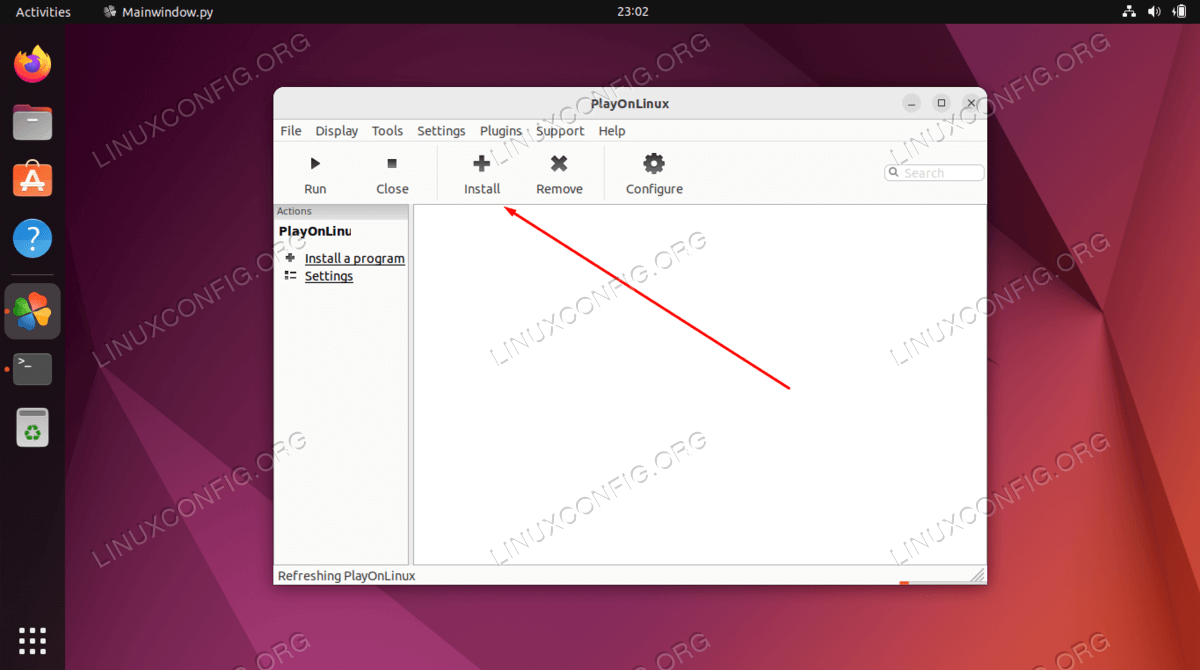Screen dimensions: 1200x670
Task: Click the Close toolbar stop icon
Action: pos(392,163)
